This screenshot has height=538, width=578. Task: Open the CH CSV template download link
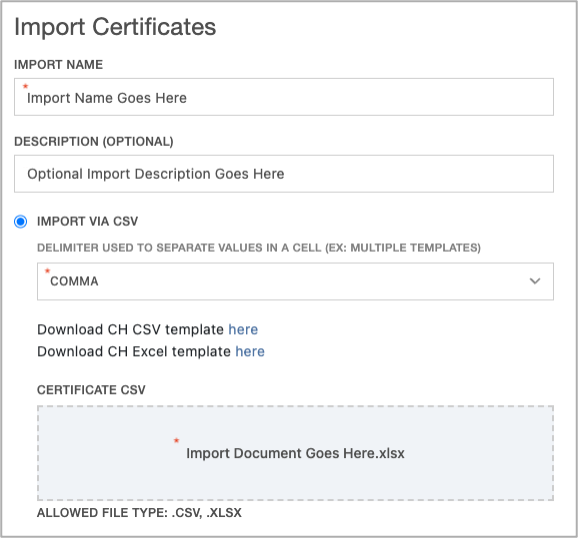tap(243, 329)
